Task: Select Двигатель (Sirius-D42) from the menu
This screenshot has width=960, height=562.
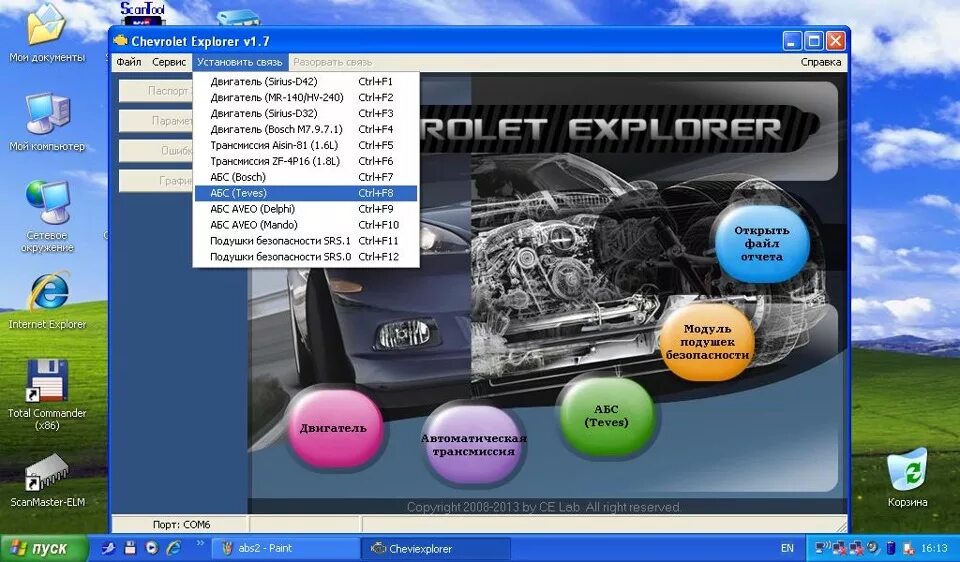Action: 306,81
